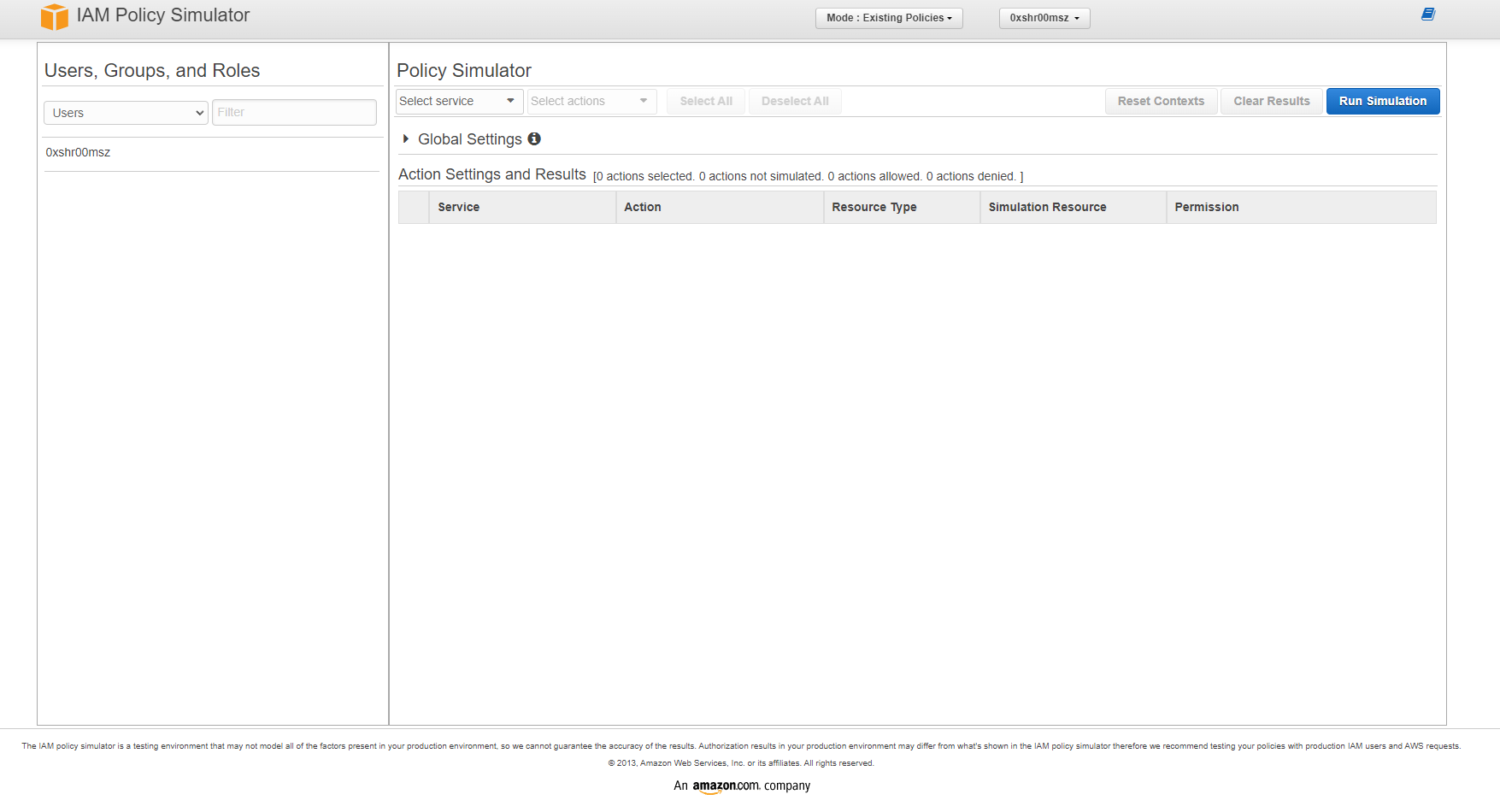The width and height of the screenshot is (1500, 812).
Task: Run the simulation with the blue button
Action: (1382, 101)
